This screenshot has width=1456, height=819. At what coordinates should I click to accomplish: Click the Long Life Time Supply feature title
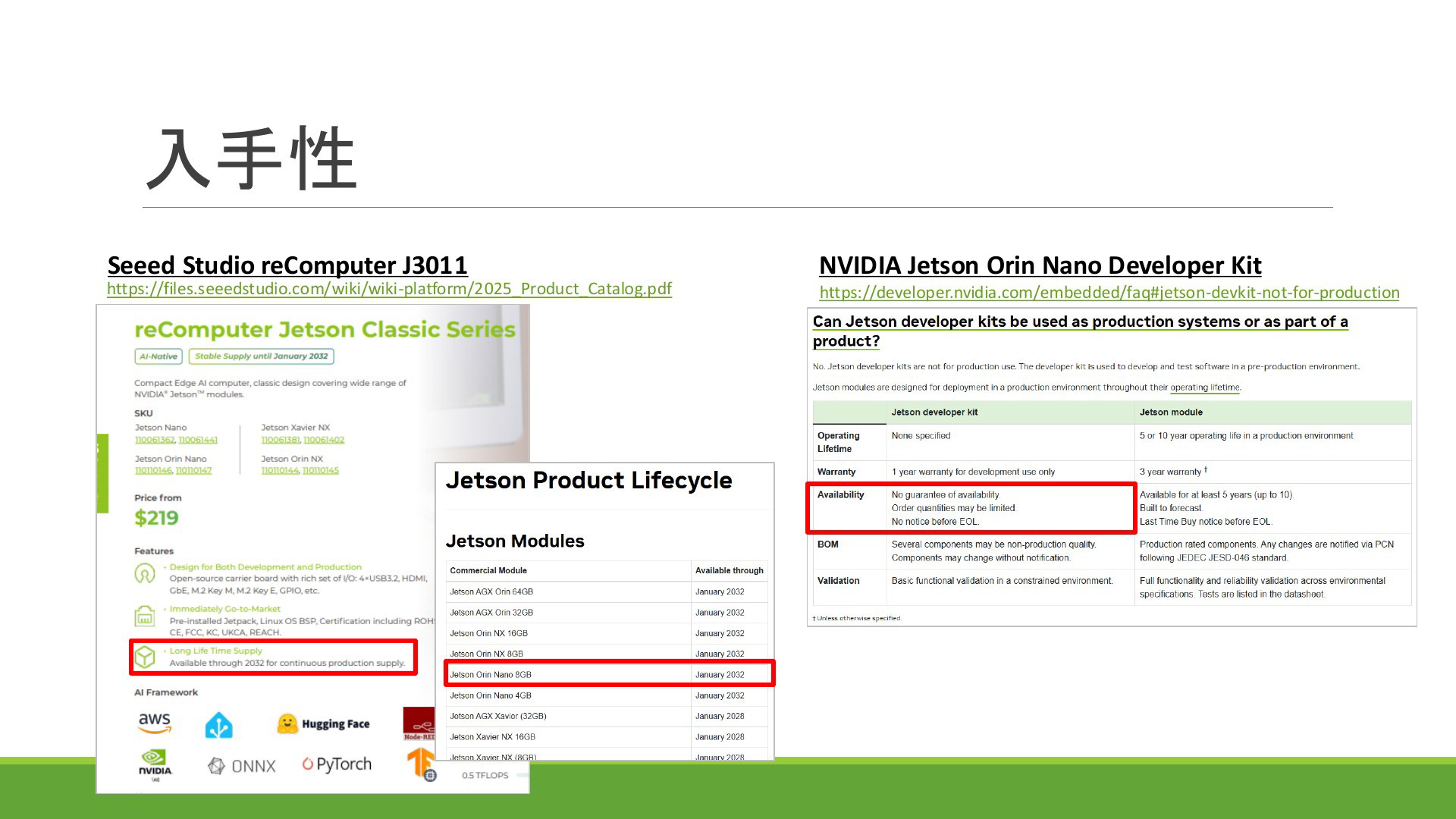point(215,651)
